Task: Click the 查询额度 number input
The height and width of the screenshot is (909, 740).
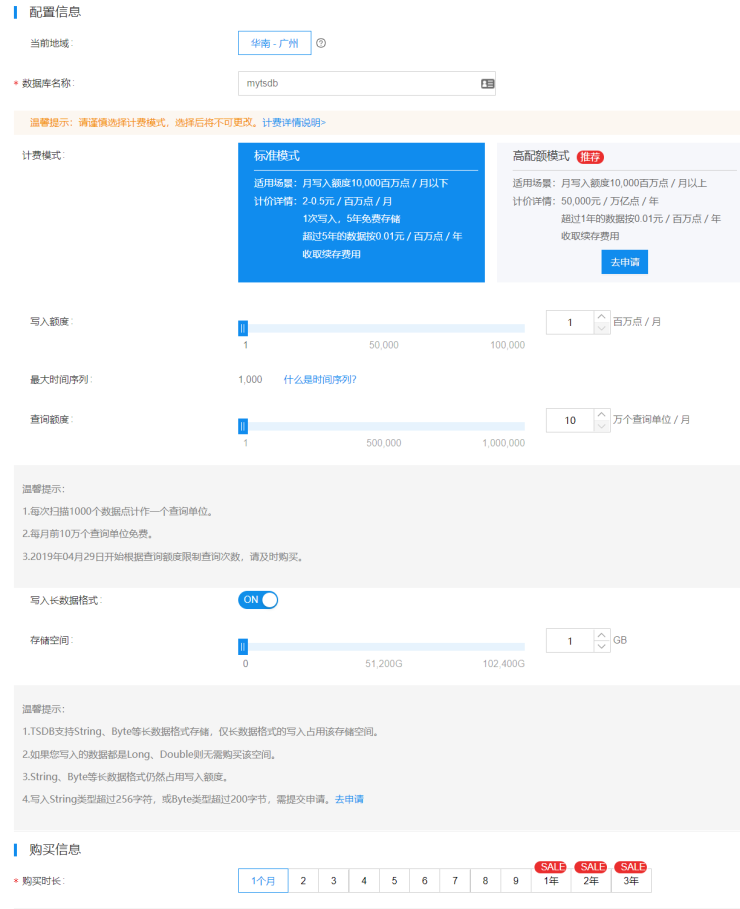Action: click(570, 420)
